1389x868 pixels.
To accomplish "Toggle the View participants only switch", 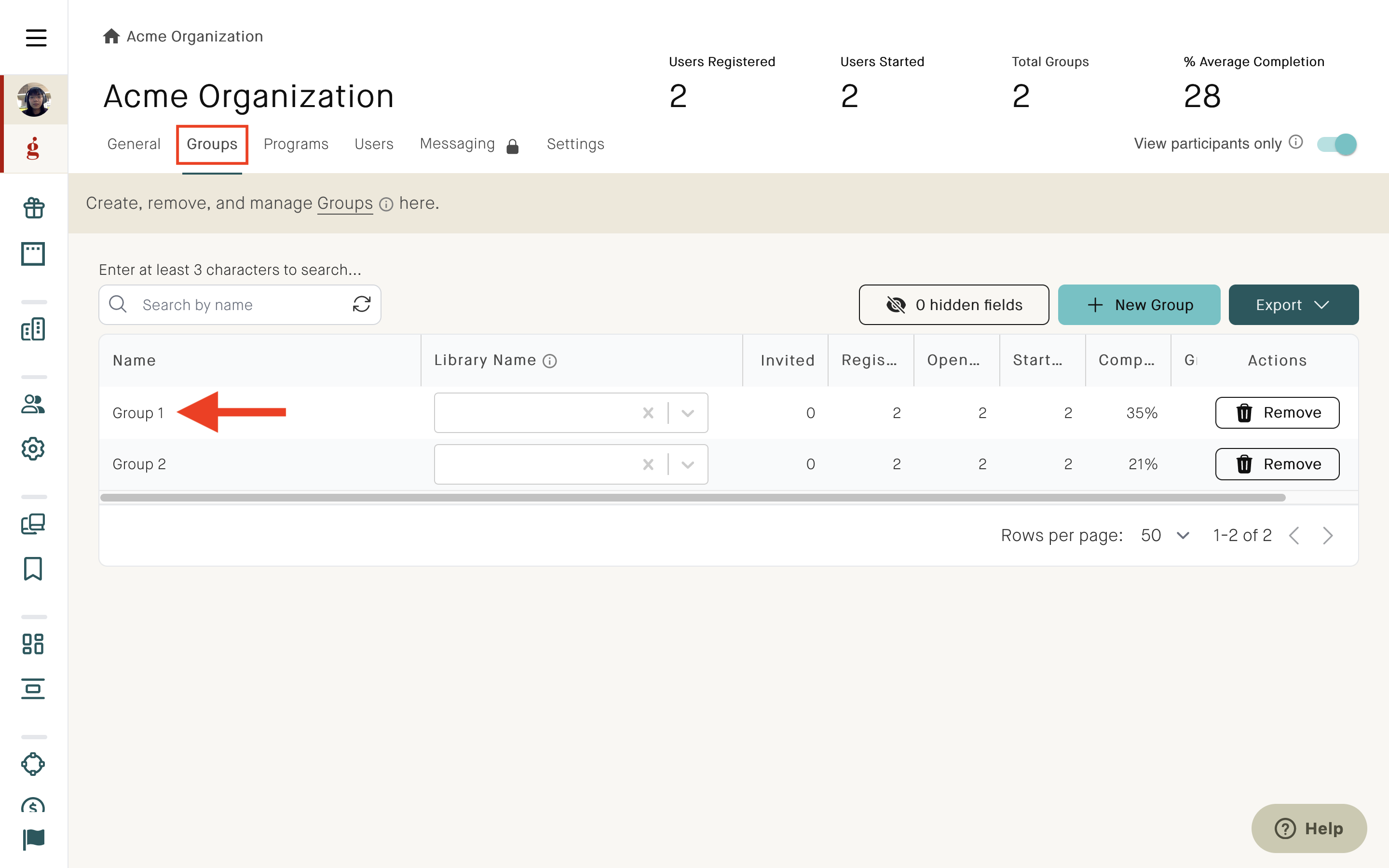I will point(1337,144).
